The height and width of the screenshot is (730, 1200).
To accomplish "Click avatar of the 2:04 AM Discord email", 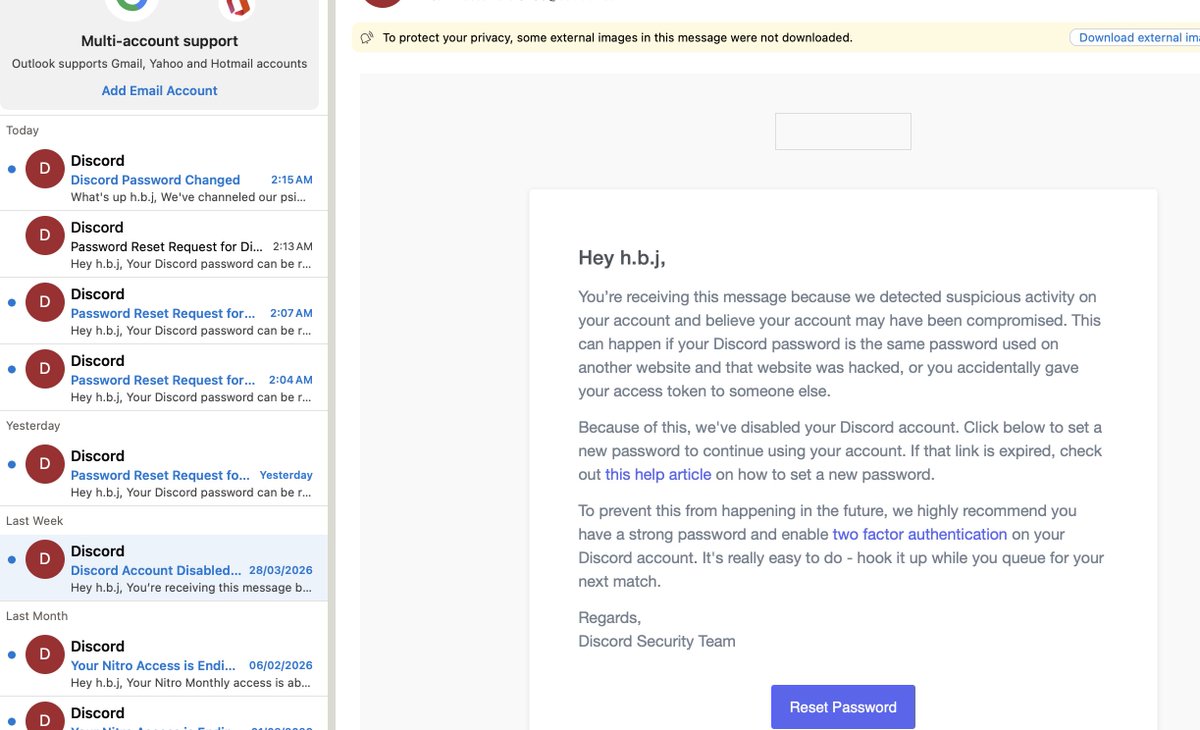I will pos(45,370).
